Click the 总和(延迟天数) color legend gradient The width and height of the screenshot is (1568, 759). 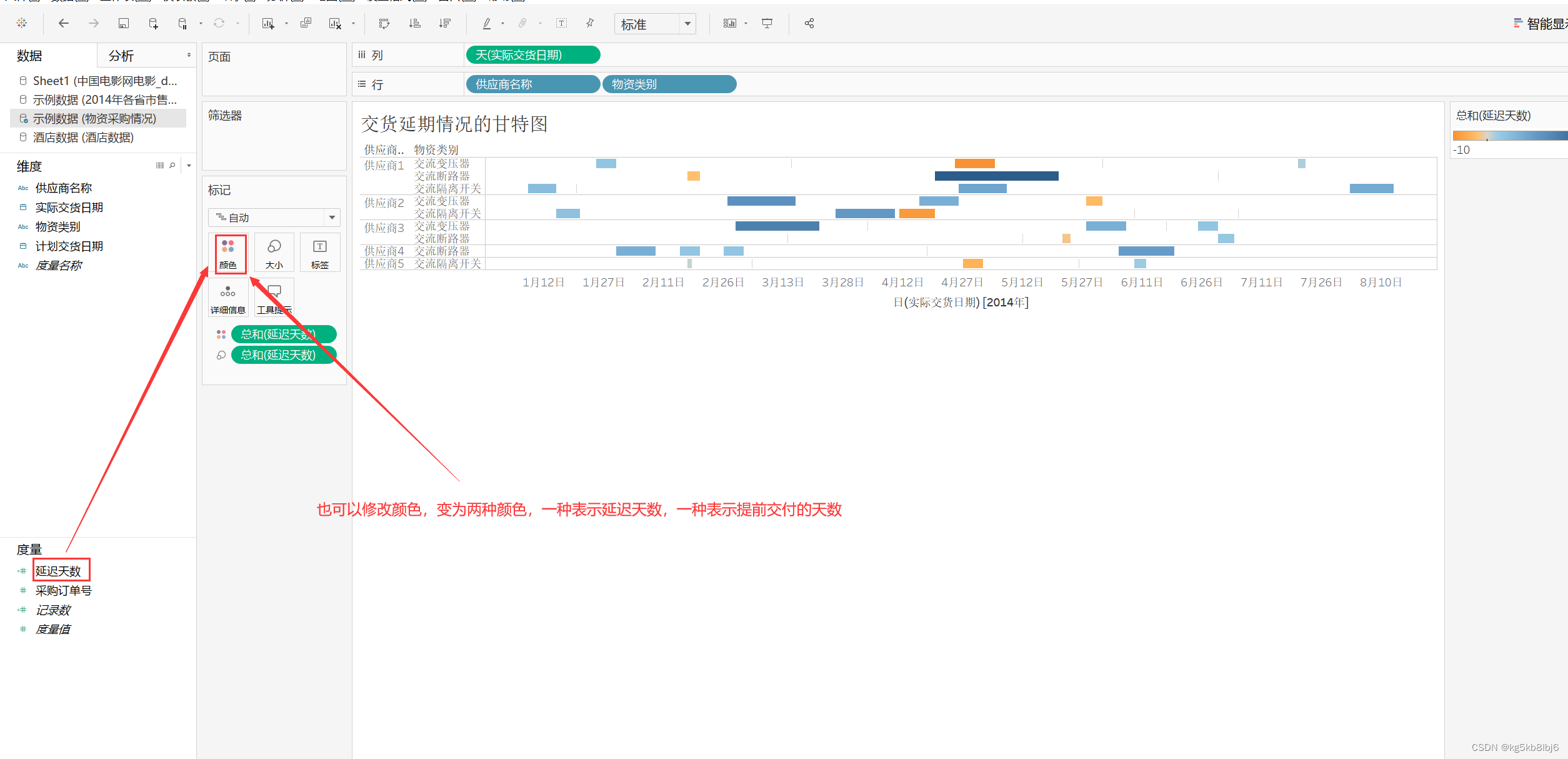point(1510,135)
